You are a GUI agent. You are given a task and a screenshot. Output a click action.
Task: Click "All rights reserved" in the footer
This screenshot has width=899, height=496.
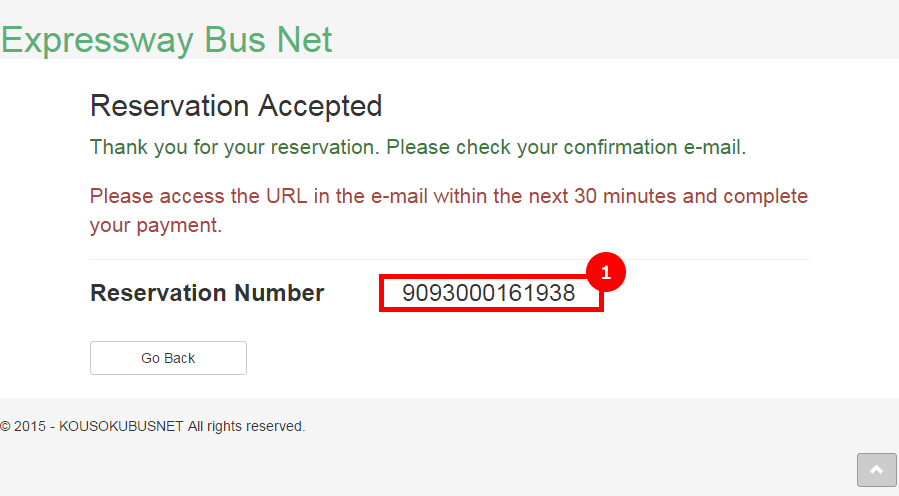246,427
